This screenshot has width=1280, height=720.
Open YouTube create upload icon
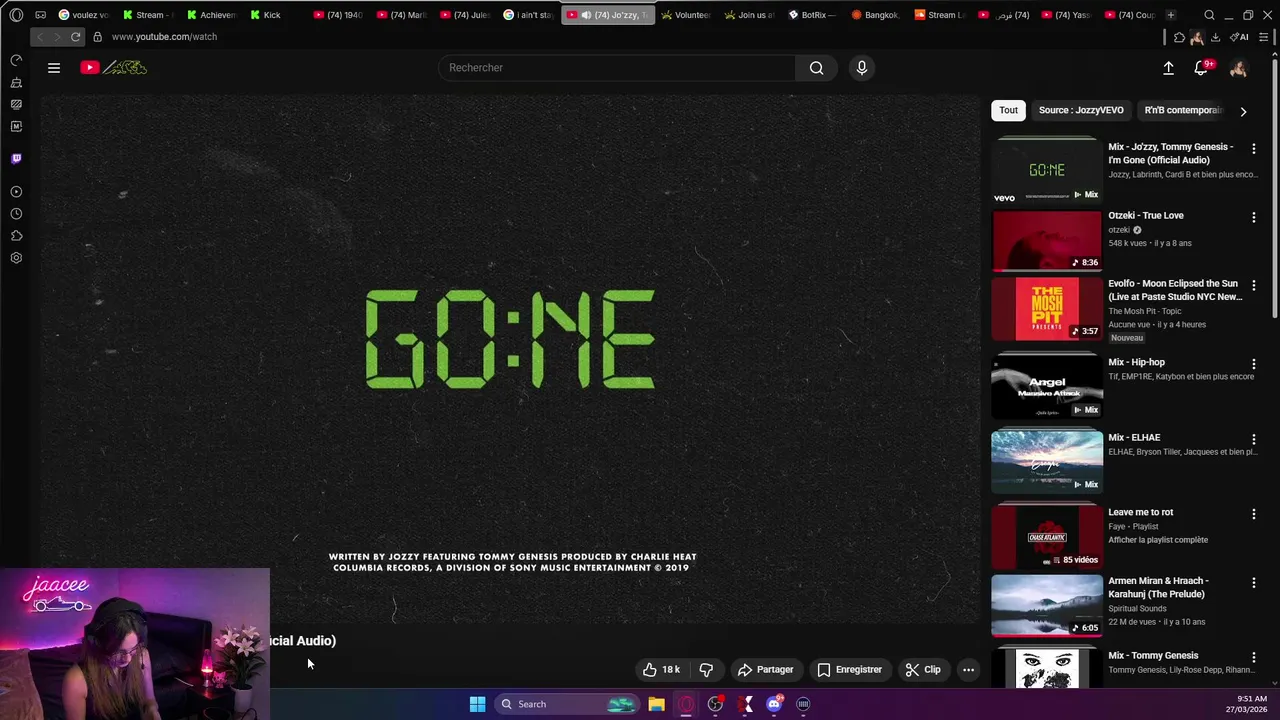(x=1168, y=68)
